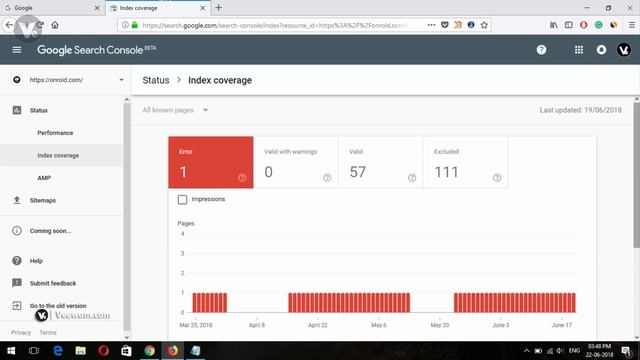The height and width of the screenshot is (360, 640).
Task: Open the Windows Start menu
Action: [x=11, y=351]
